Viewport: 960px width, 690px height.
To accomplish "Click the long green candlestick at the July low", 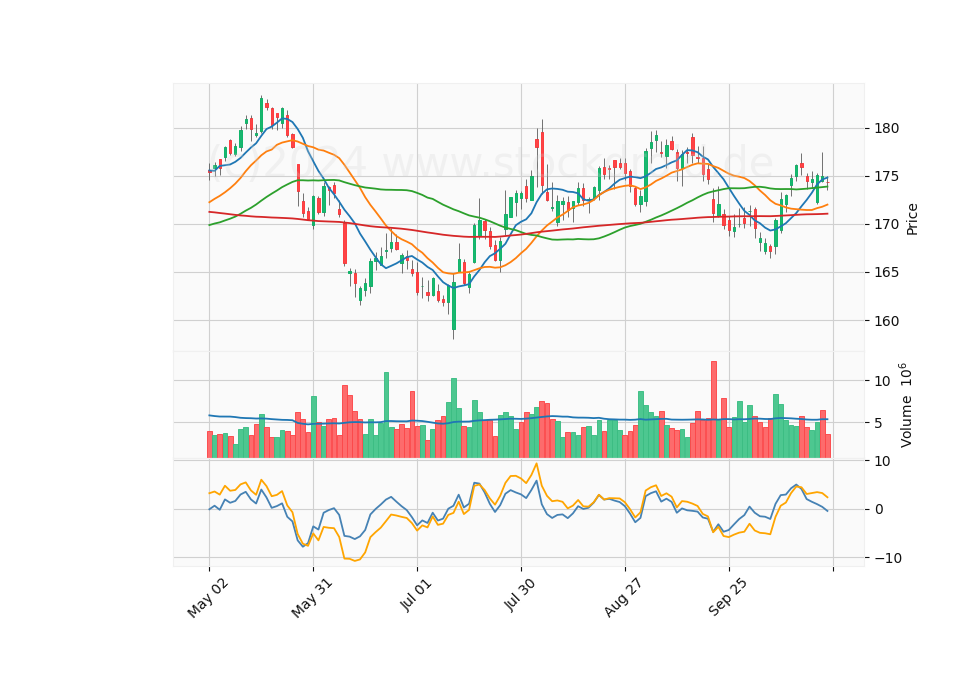I will pos(454,307).
